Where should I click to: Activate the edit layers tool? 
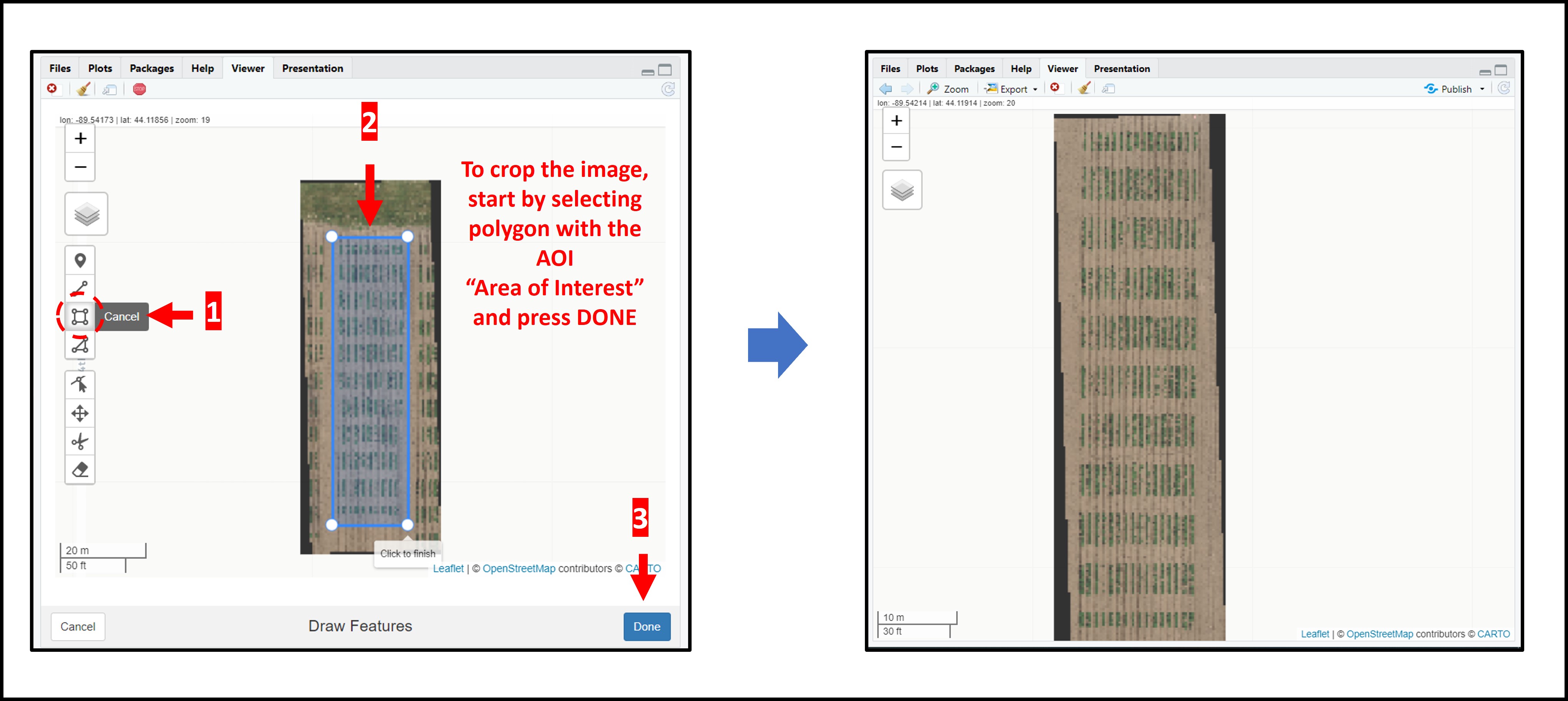point(80,384)
